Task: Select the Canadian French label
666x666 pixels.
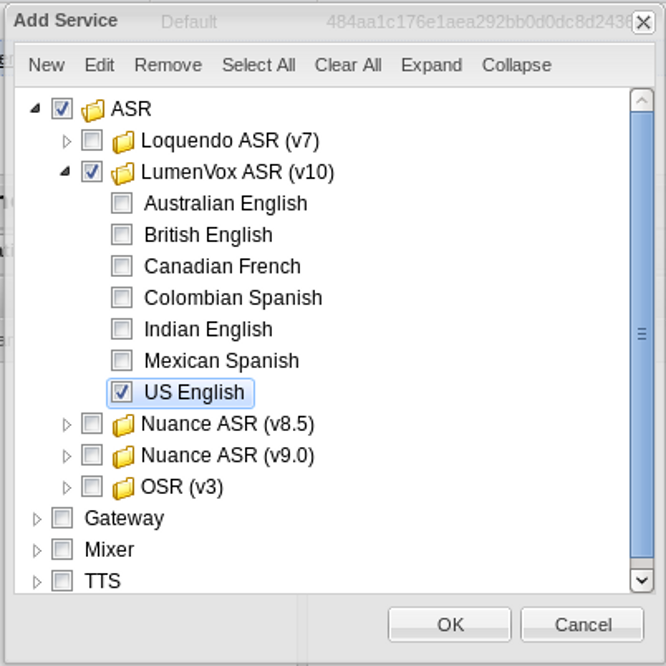Action: [x=222, y=266]
